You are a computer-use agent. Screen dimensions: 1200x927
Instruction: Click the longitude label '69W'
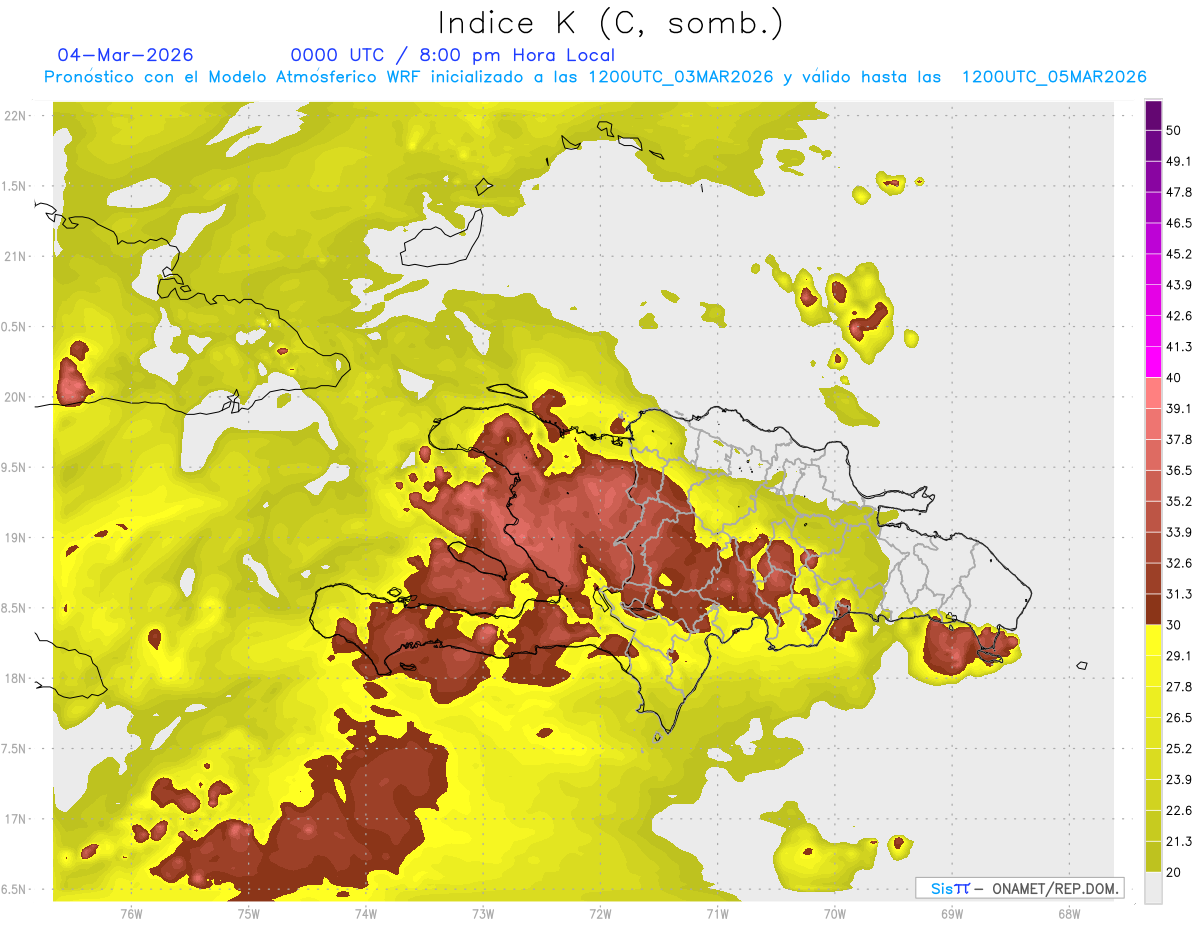click(x=952, y=914)
